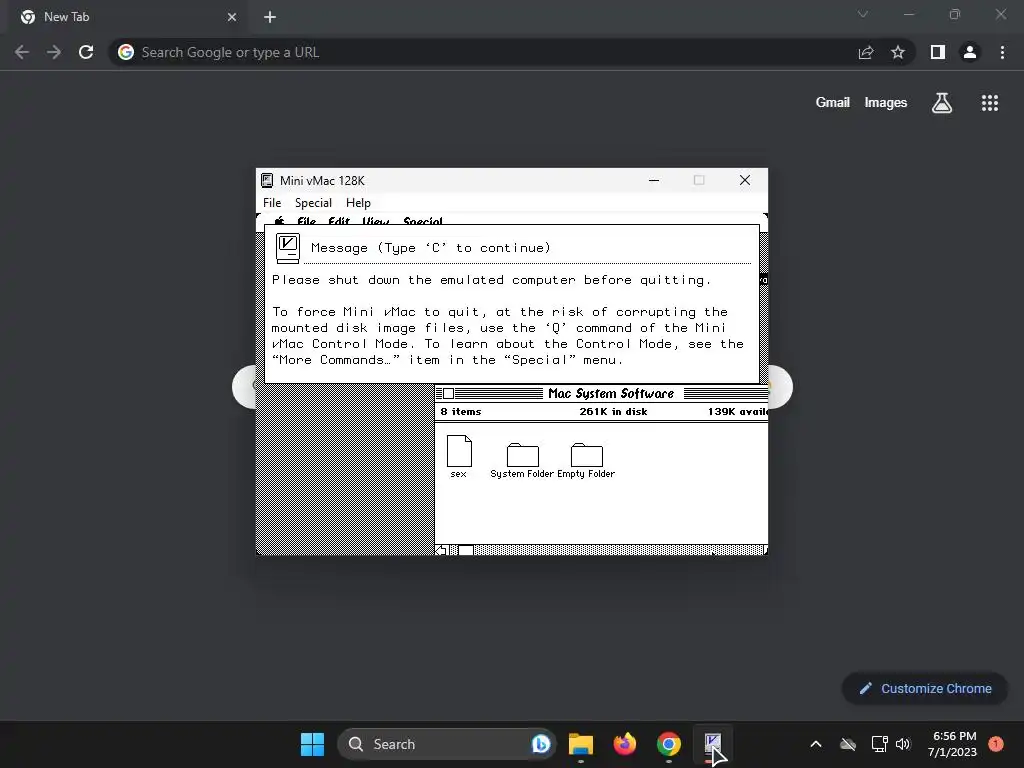Open the Chrome profile avatar
This screenshot has height=768, width=1024.
(970, 52)
